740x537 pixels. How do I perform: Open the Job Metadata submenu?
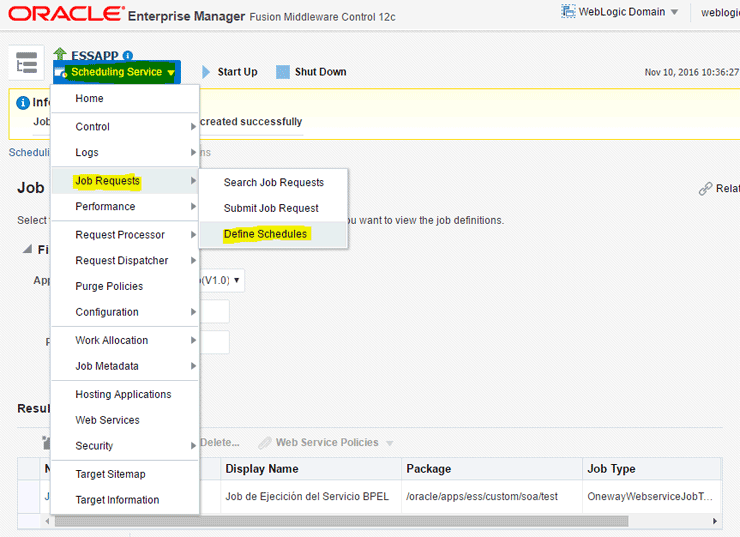125,366
